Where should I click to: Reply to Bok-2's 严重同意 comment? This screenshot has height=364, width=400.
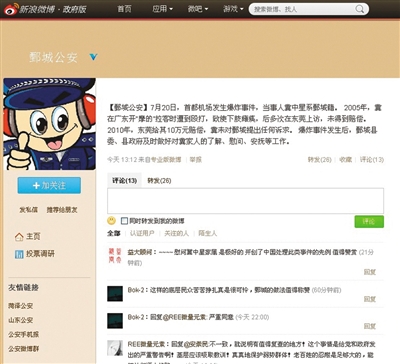click(370, 326)
